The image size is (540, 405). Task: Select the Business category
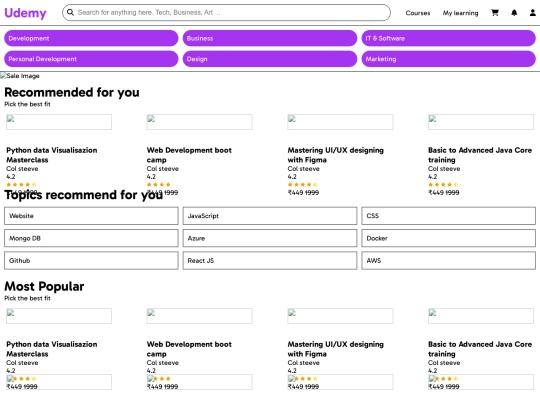(270, 38)
